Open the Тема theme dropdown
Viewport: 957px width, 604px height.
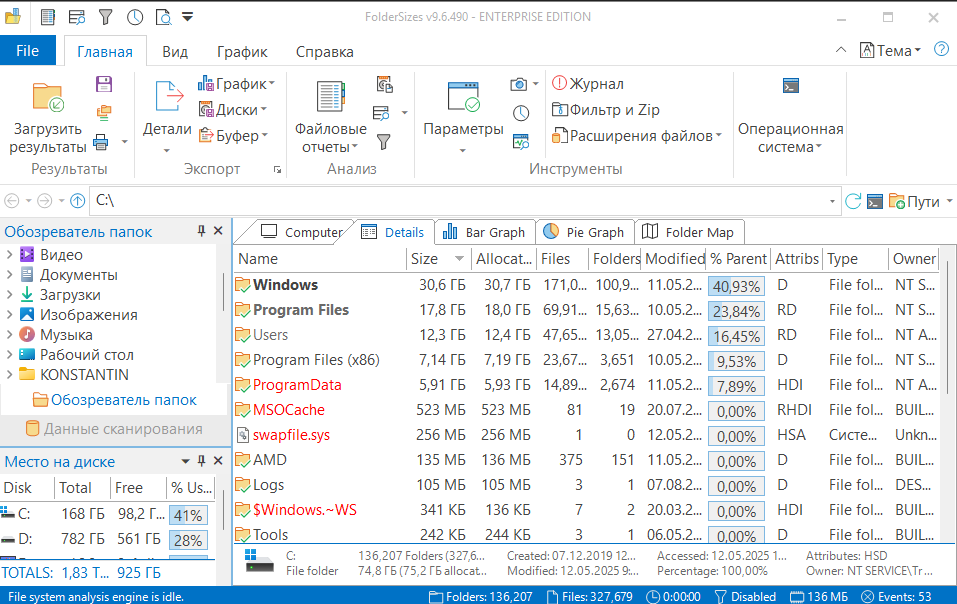click(x=890, y=50)
